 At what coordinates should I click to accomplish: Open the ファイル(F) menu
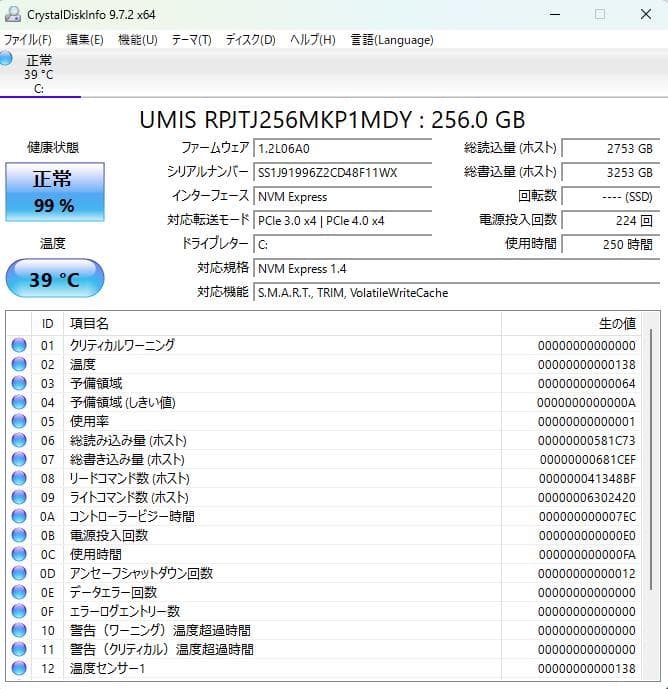click(x=27, y=40)
